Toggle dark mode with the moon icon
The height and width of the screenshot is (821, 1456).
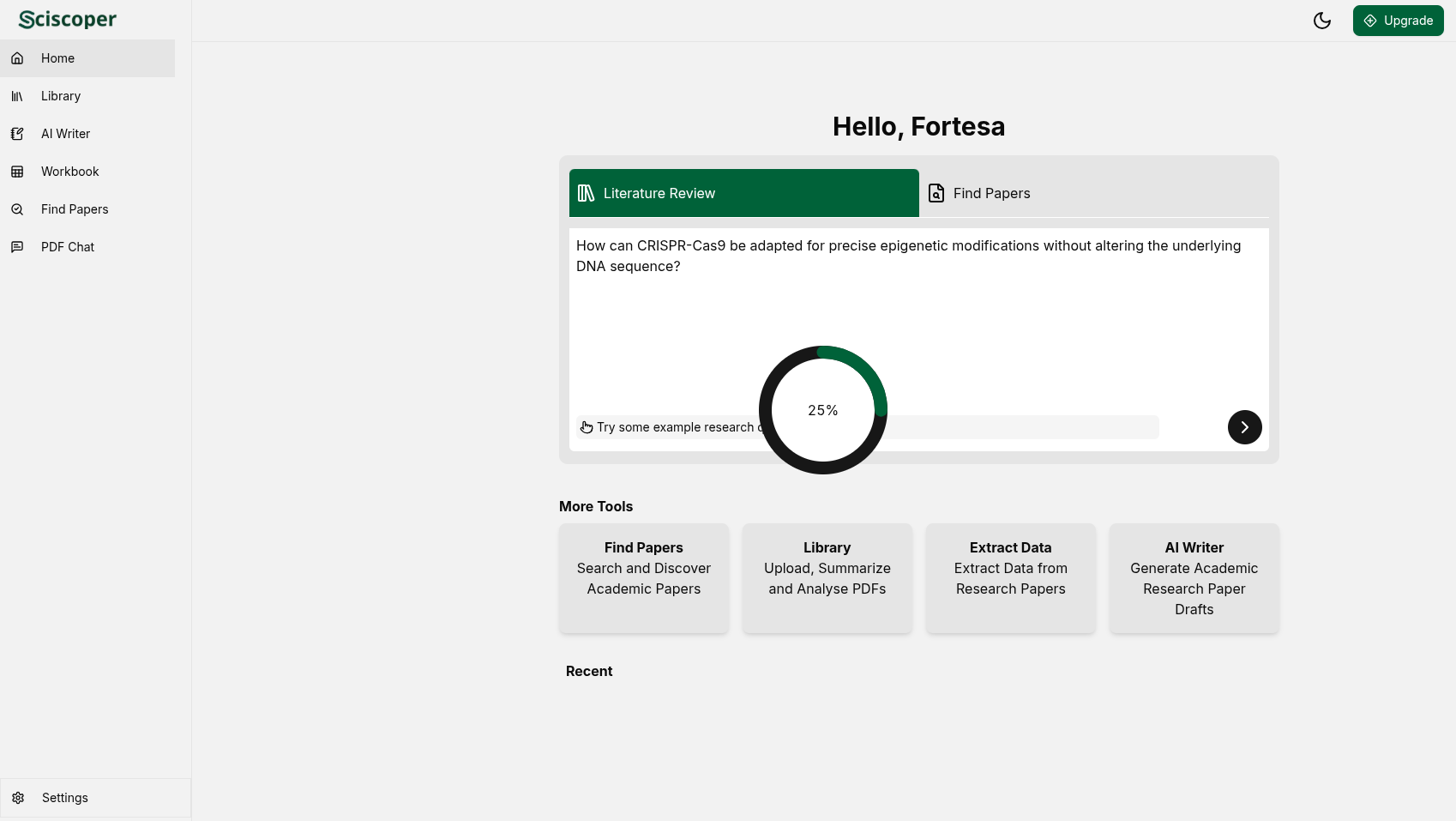[x=1321, y=21]
